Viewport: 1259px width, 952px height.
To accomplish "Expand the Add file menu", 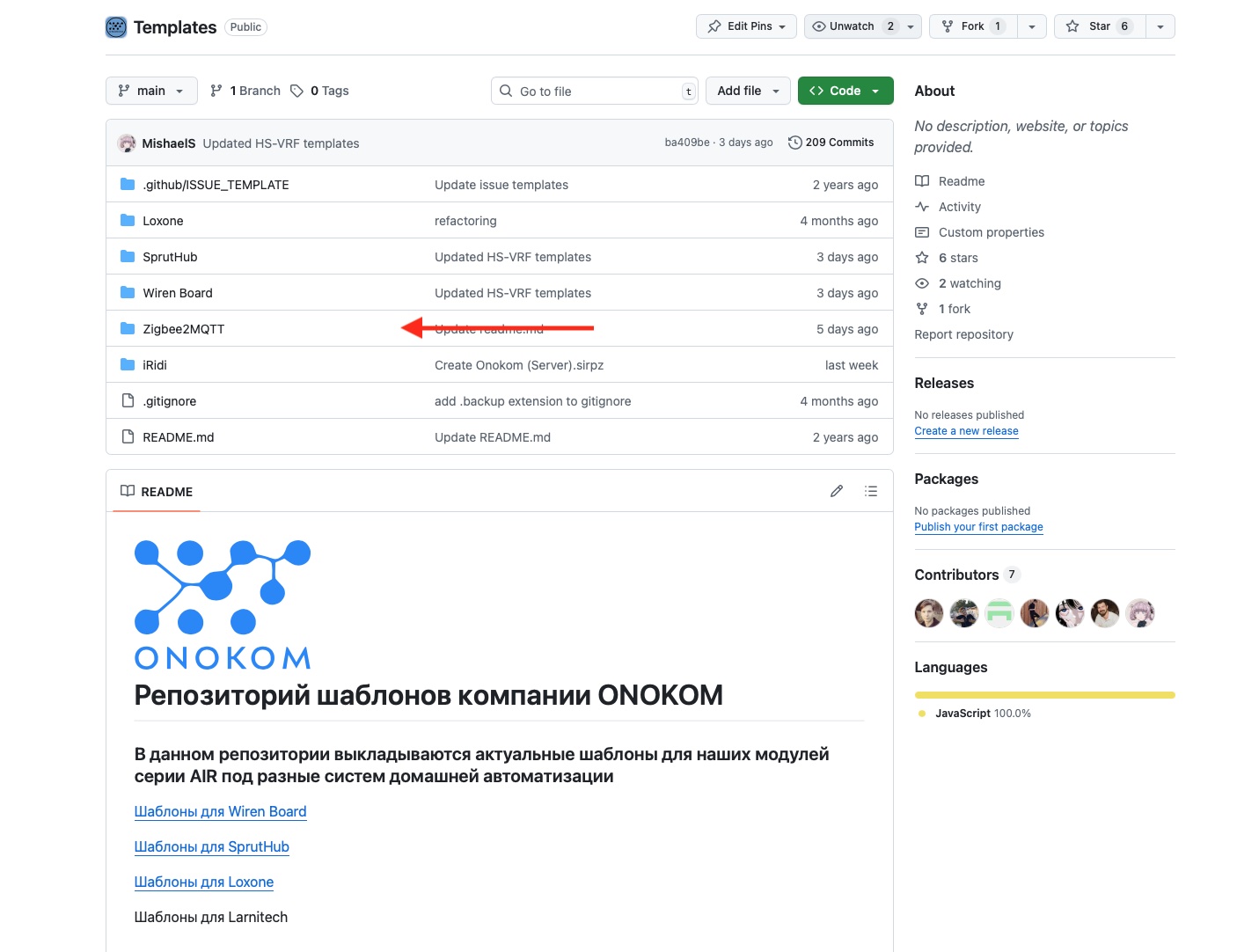I will click(x=748, y=91).
